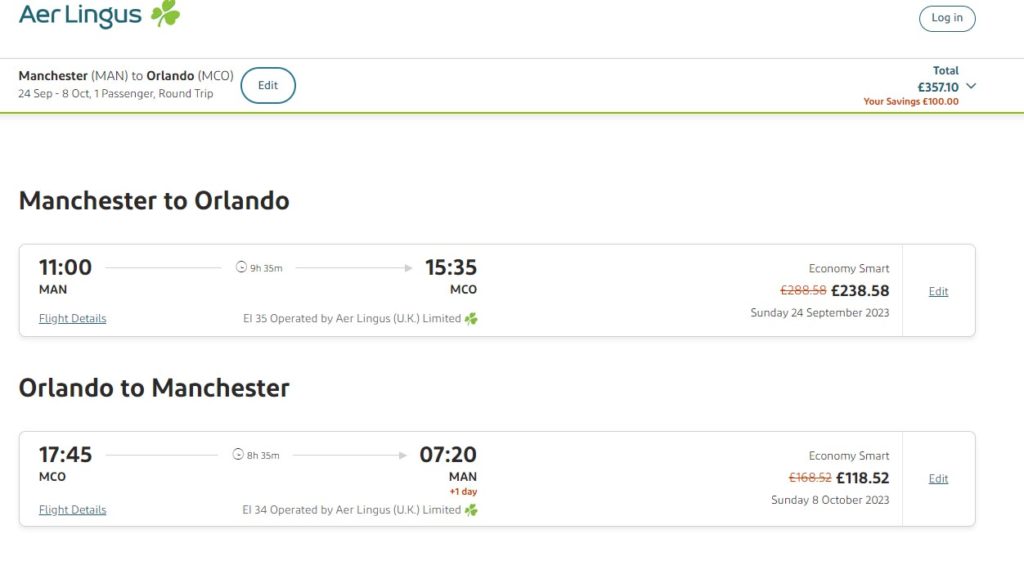Click the arrow pointing to 15:35 arrival
This screenshot has width=1024, height=579.
(x=407, y=267)
